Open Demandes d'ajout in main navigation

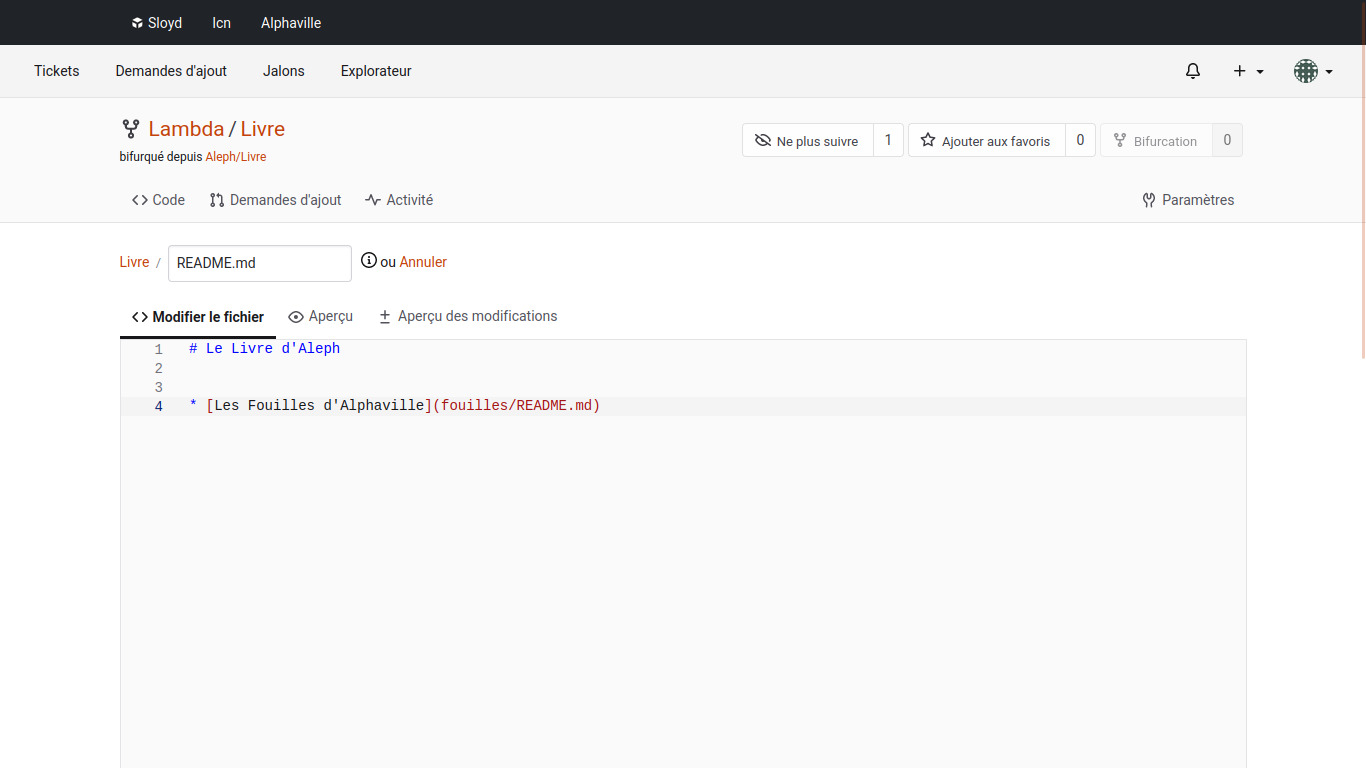pyautogui.click(x=171, y=71)
